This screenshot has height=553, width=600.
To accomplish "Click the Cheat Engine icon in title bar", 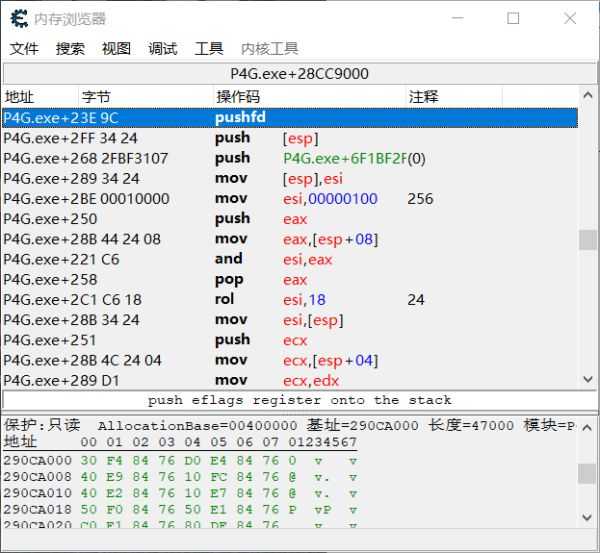I will [x=17, y=19].
